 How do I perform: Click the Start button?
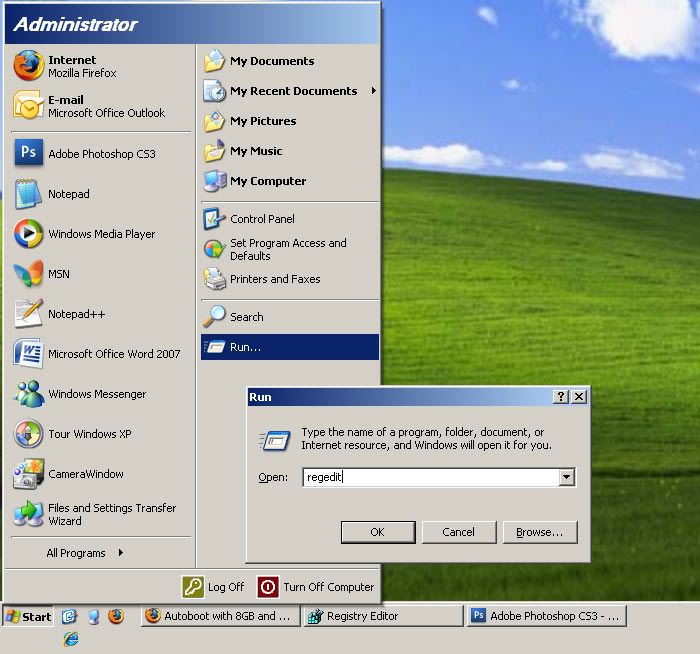tap(28, 617)
